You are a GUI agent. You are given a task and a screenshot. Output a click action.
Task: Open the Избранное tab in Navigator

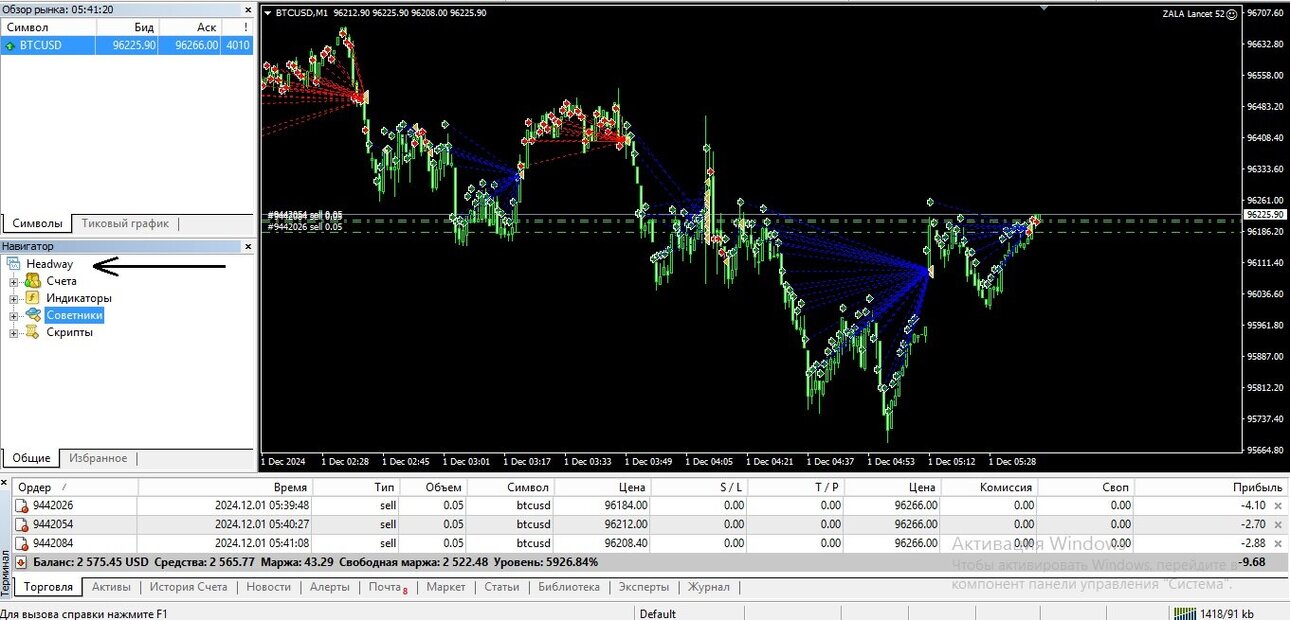(97, 458)
